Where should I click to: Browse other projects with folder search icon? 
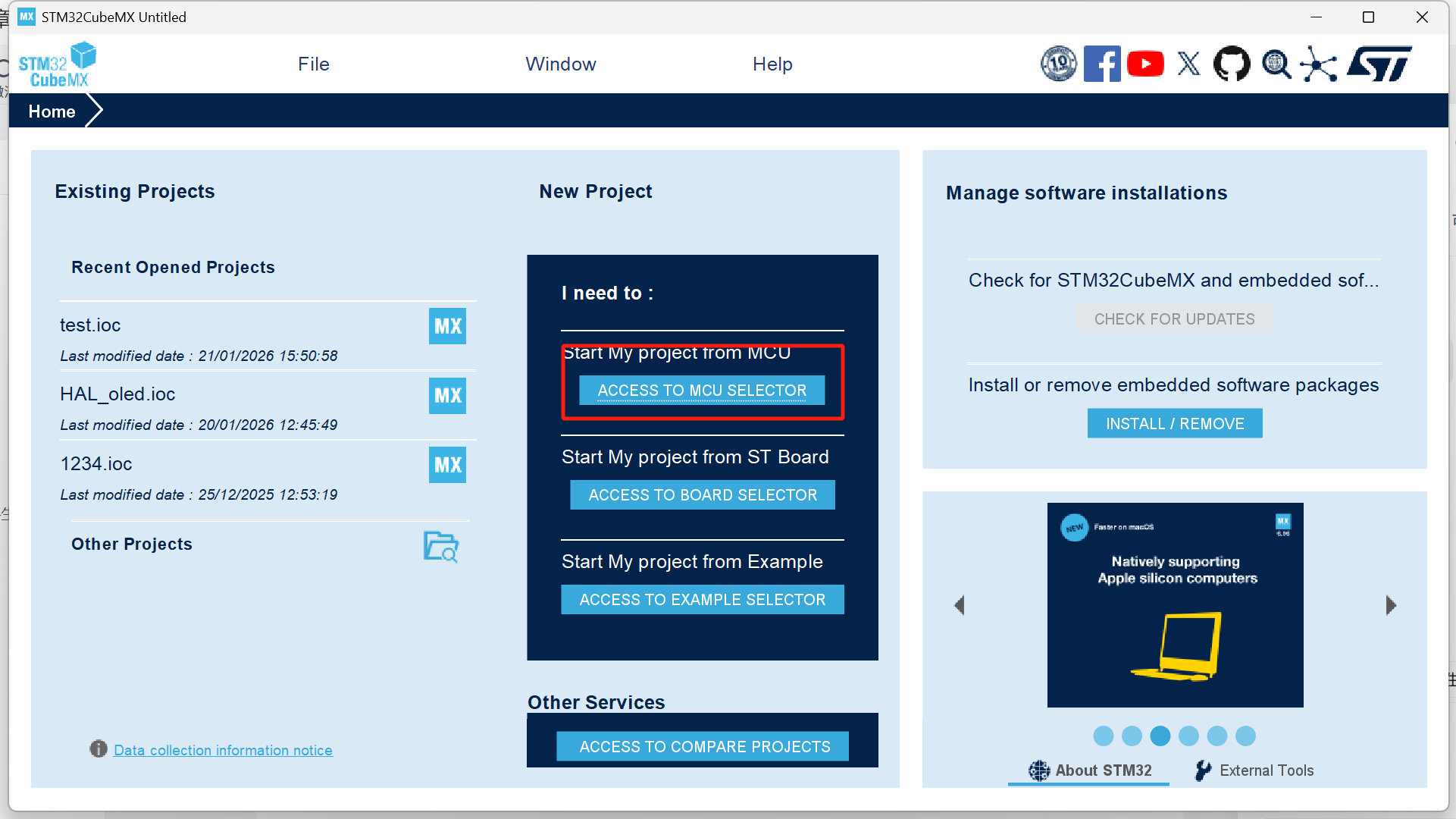(x=440, y=546)
